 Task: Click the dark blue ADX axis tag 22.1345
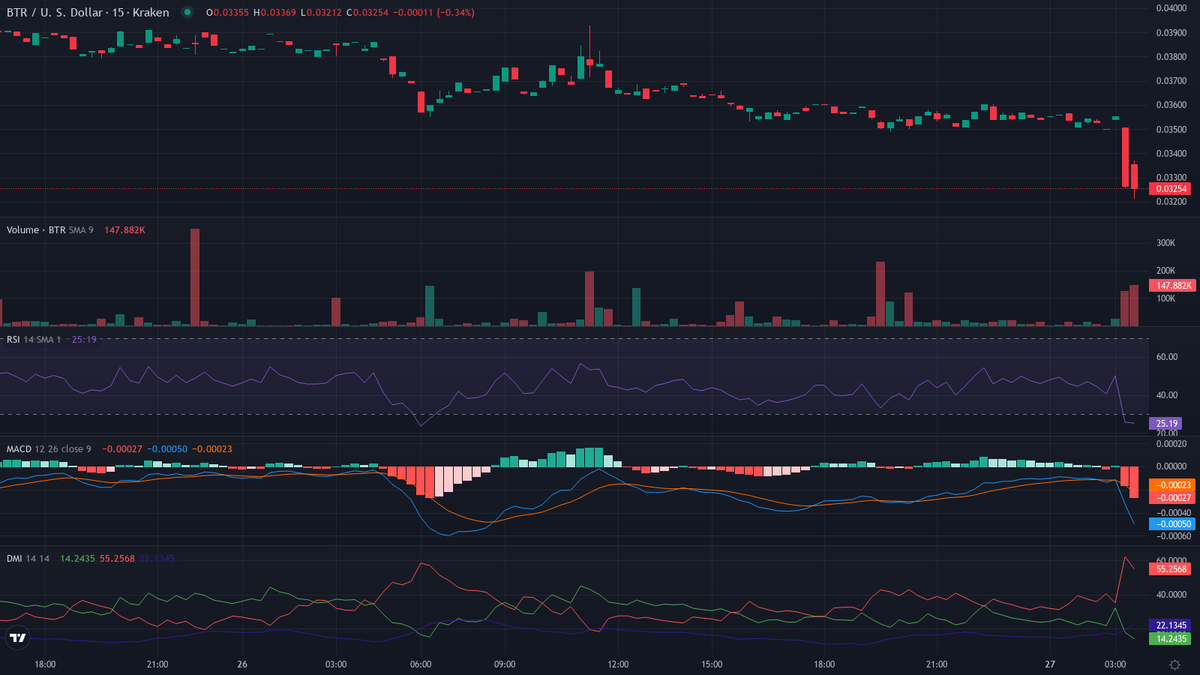tap(1172, 624)
